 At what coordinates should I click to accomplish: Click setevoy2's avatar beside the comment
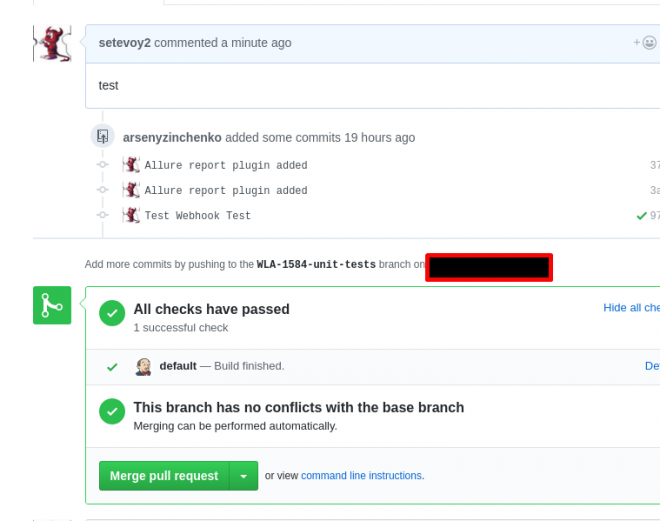52,46
